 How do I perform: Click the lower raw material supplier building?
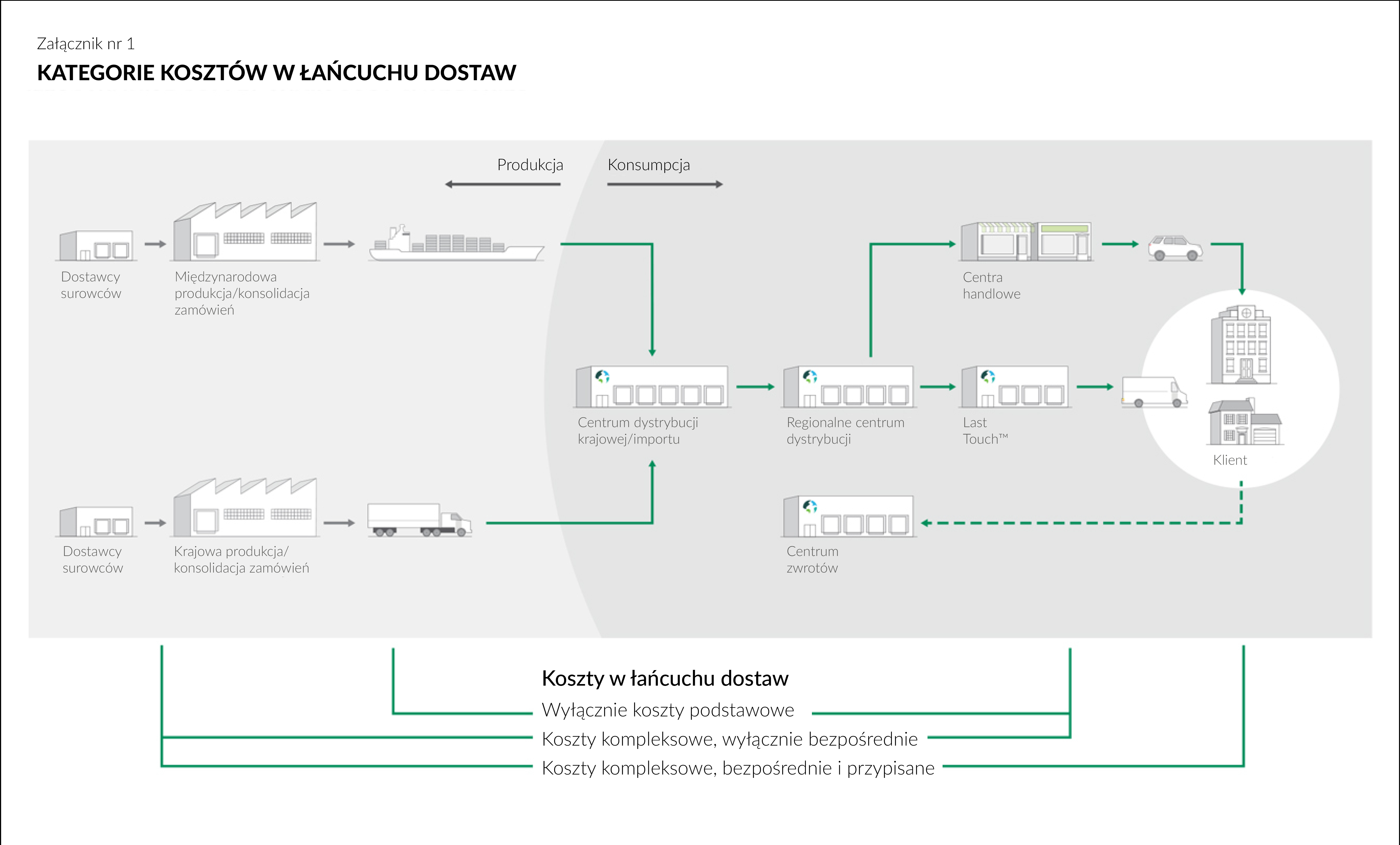(x=96, y=522)
